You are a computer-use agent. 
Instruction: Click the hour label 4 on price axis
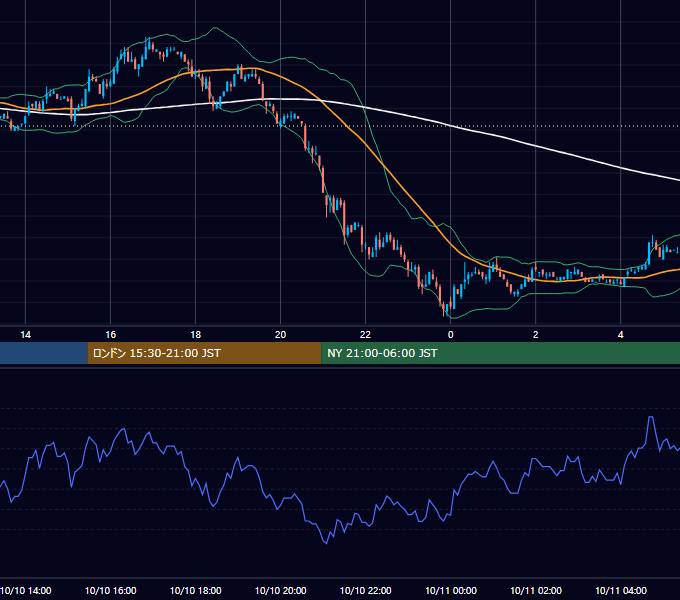pos(621,335)
